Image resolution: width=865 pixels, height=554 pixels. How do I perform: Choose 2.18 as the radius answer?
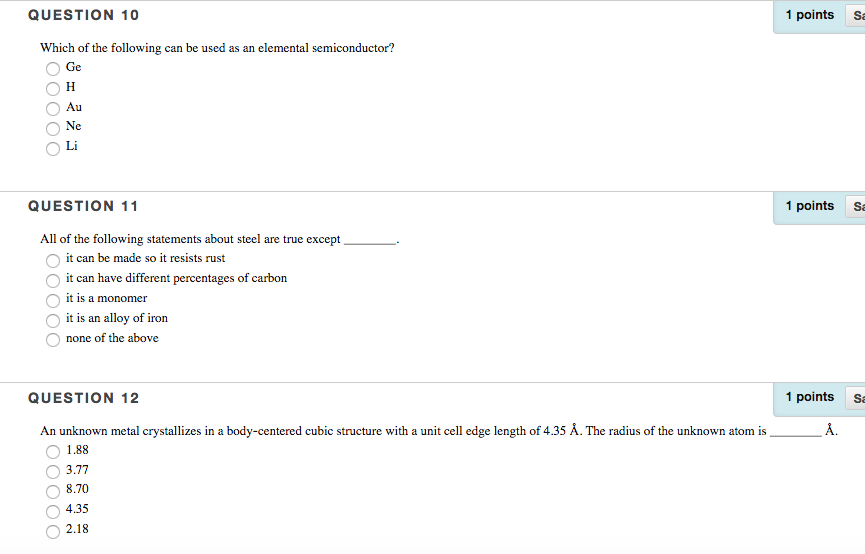point(53,531)
